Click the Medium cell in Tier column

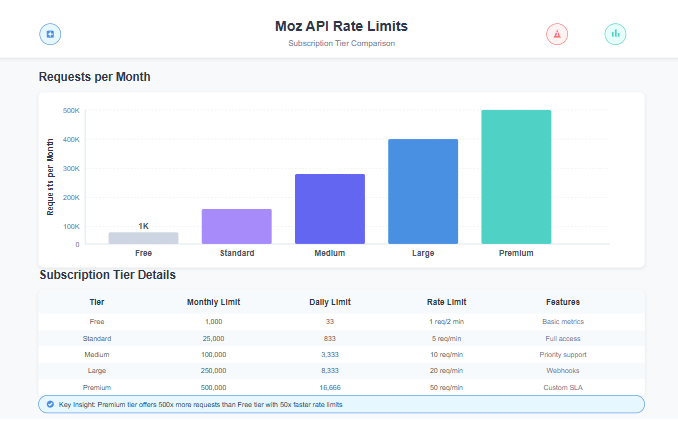97,355
